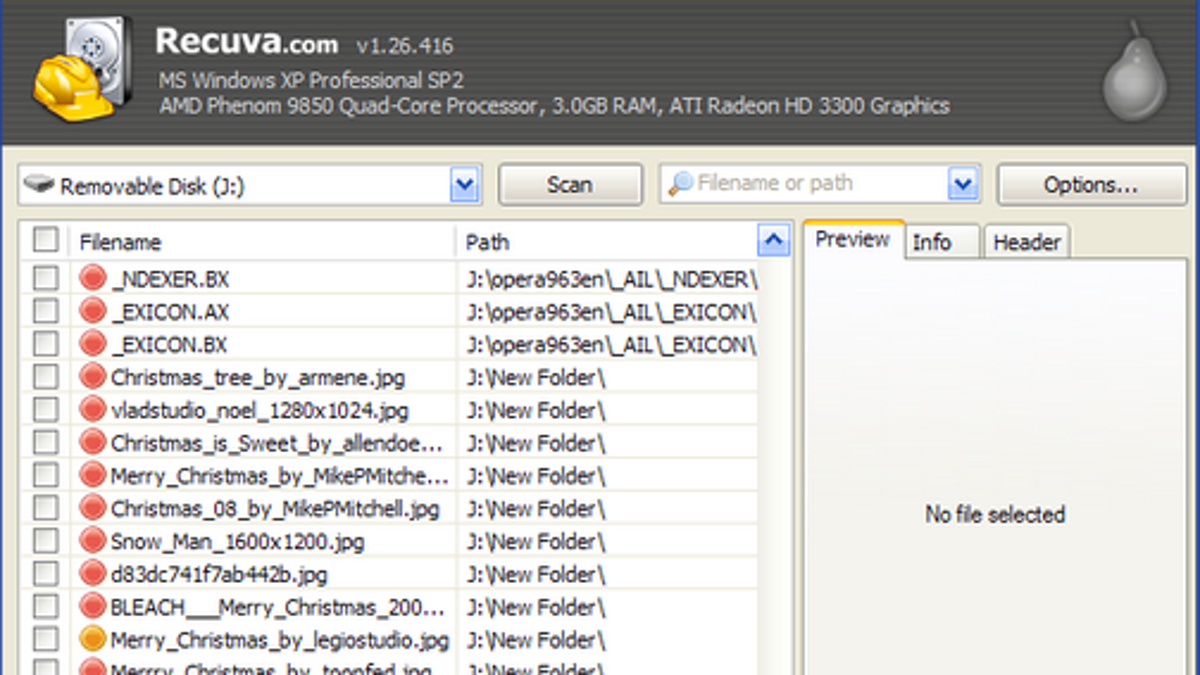Click the removable disk drive icon

pyautogui.click(x=38, y=186)
